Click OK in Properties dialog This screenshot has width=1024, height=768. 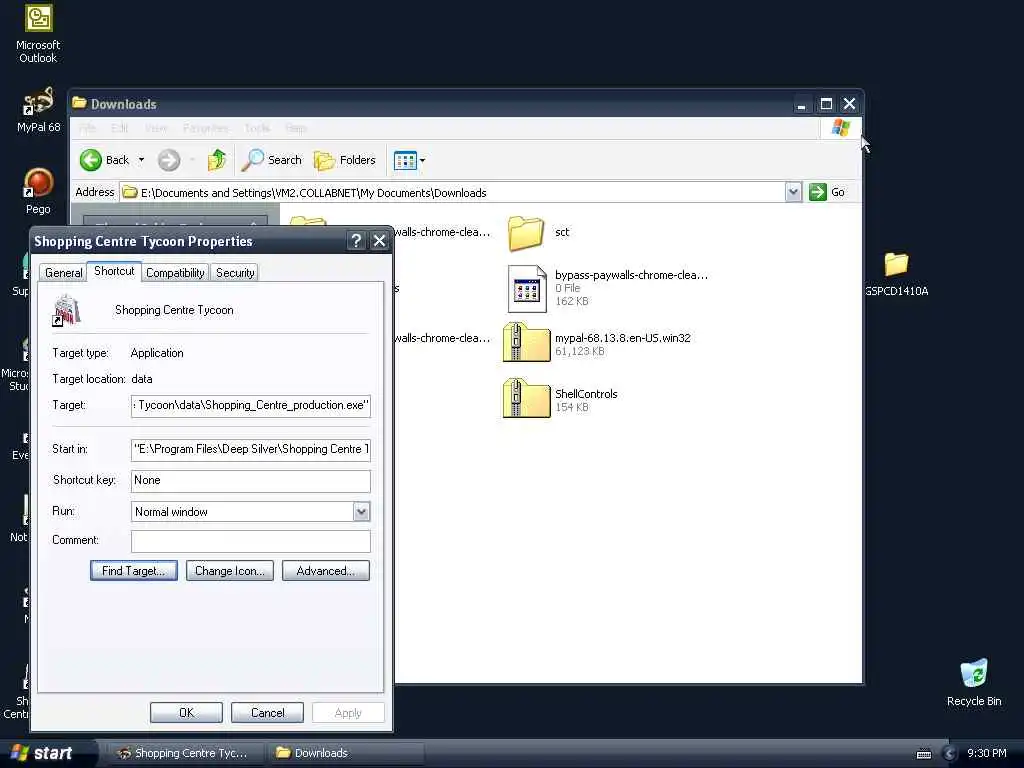[x=186, y=712]
